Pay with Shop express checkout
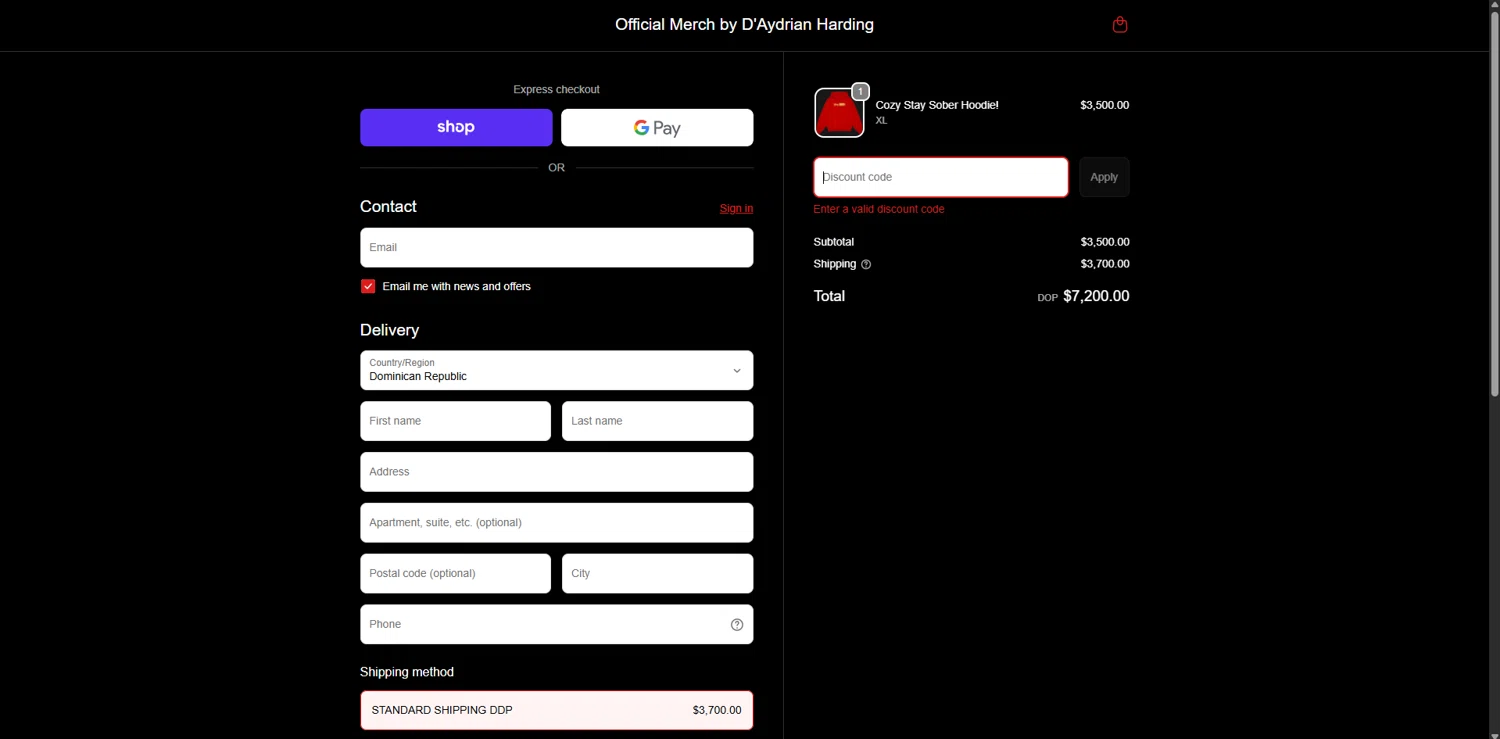 pyautogui.click(x=456, y=128)
